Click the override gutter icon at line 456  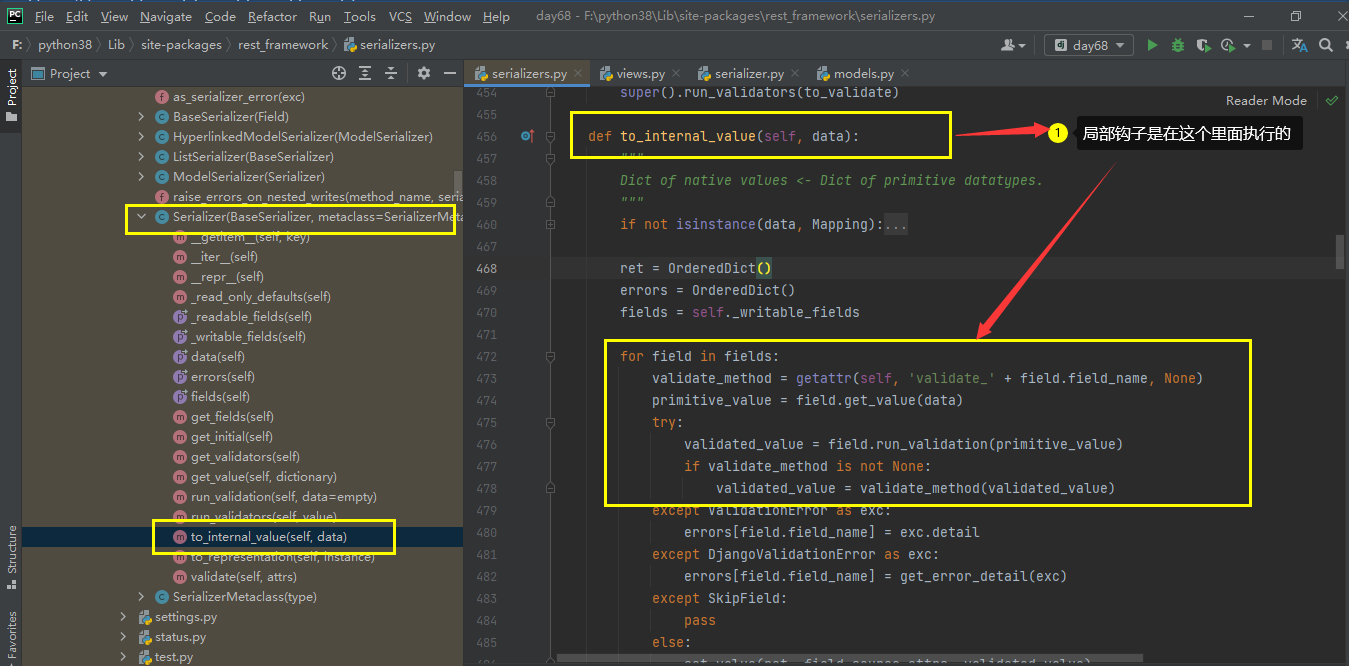pos(528,136)
